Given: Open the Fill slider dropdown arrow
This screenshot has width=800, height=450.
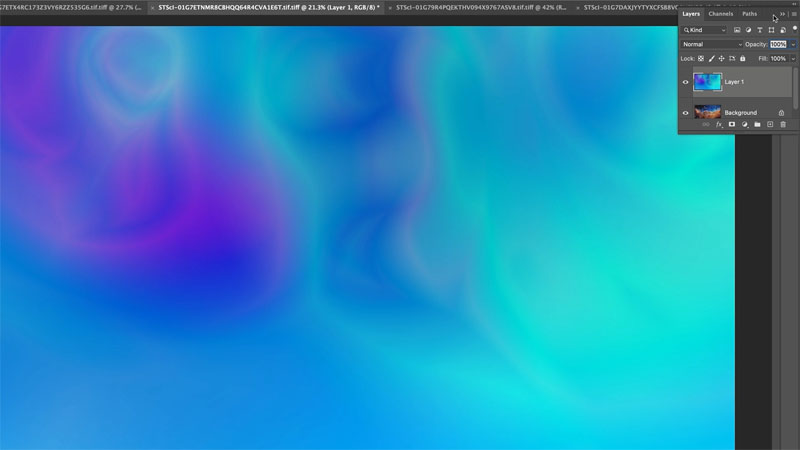Looking at the screenshot, I should pos(793,59).
